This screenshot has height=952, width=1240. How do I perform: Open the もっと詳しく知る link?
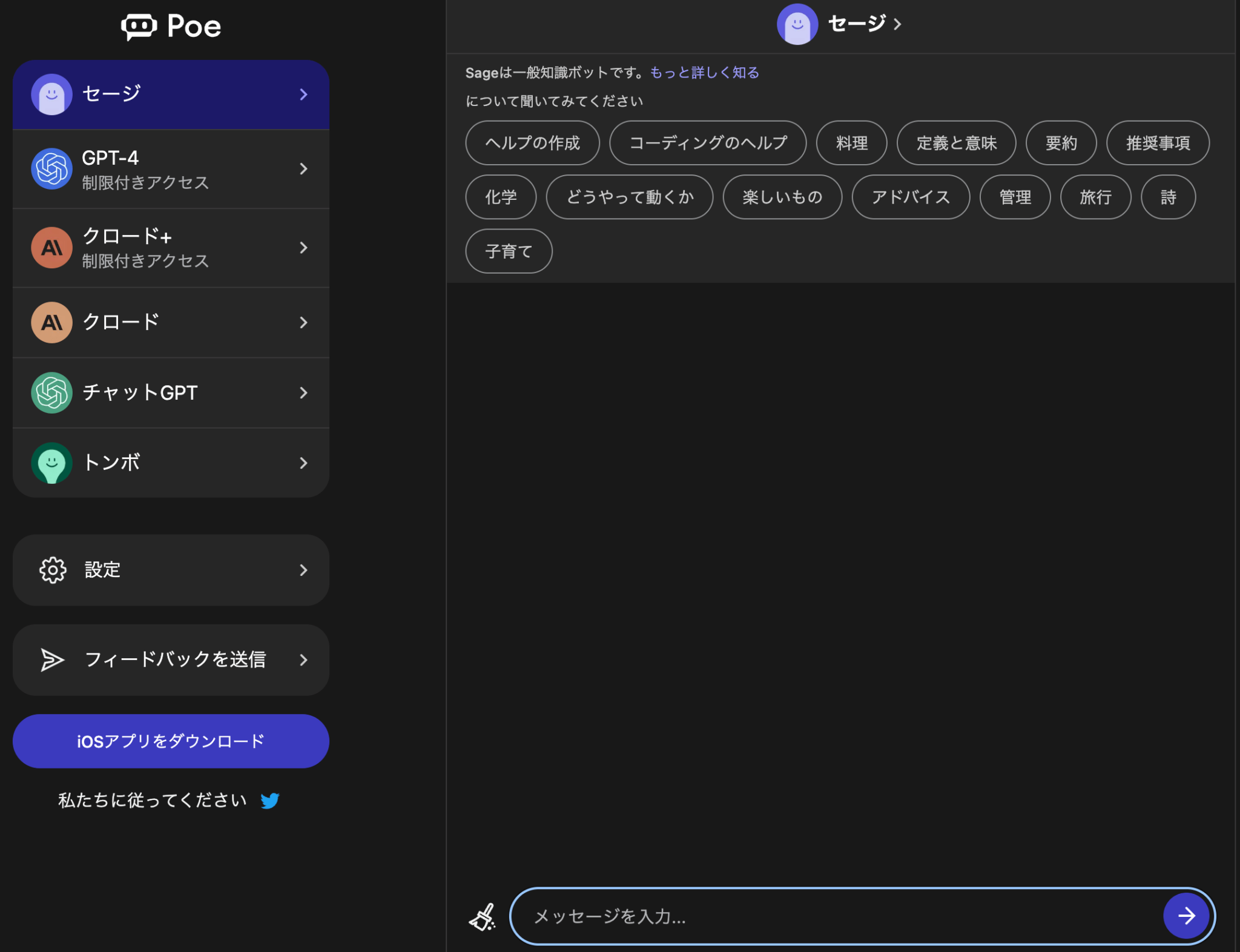click(x=704, y=73)
